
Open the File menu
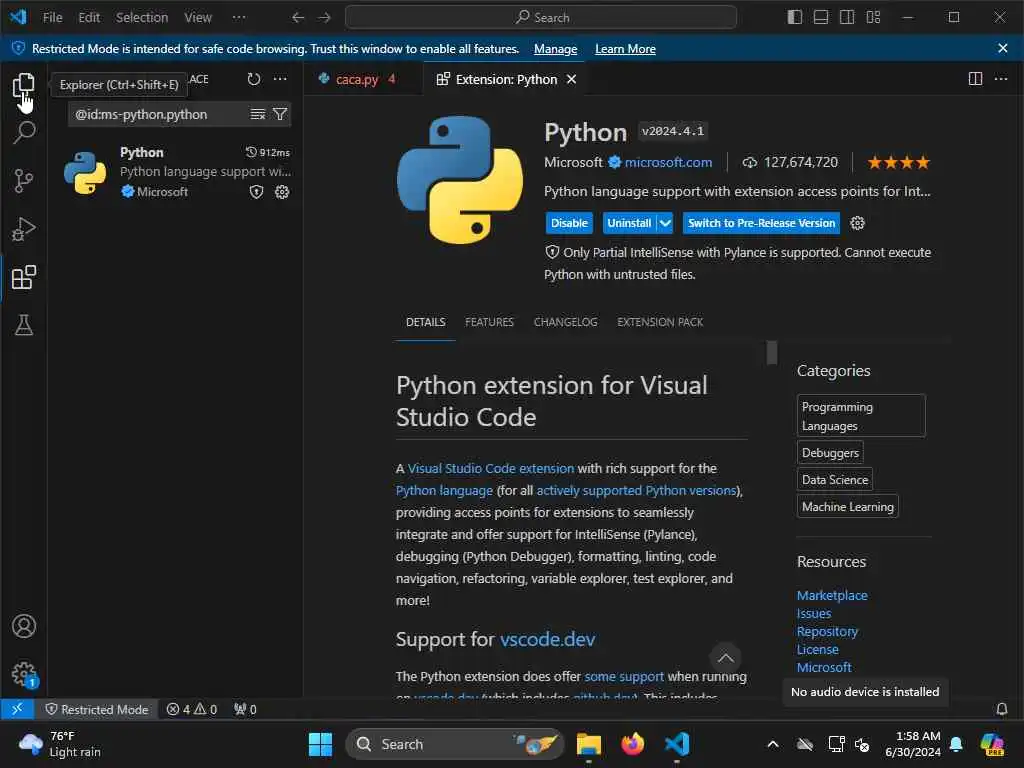[x=52, y=18]
